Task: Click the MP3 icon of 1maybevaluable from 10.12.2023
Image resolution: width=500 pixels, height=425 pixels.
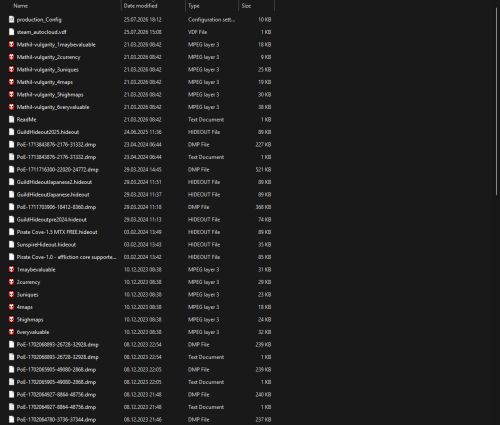Action: point(11,270)
